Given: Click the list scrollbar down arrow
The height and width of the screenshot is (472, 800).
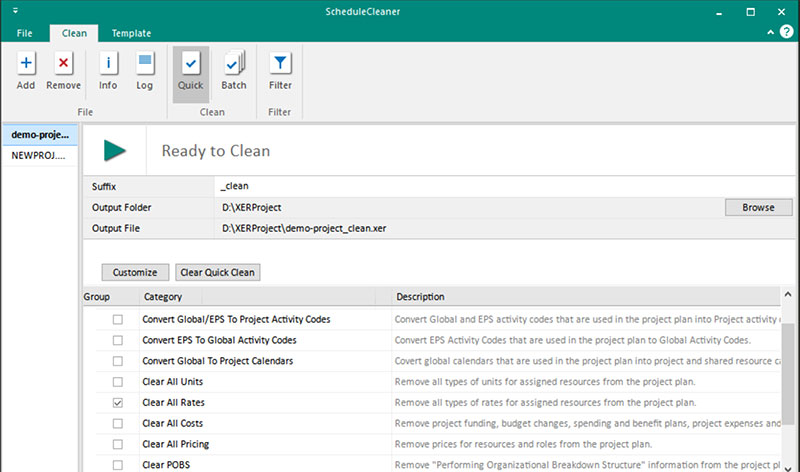Looking at the screenshot, I should pos(788,468).
